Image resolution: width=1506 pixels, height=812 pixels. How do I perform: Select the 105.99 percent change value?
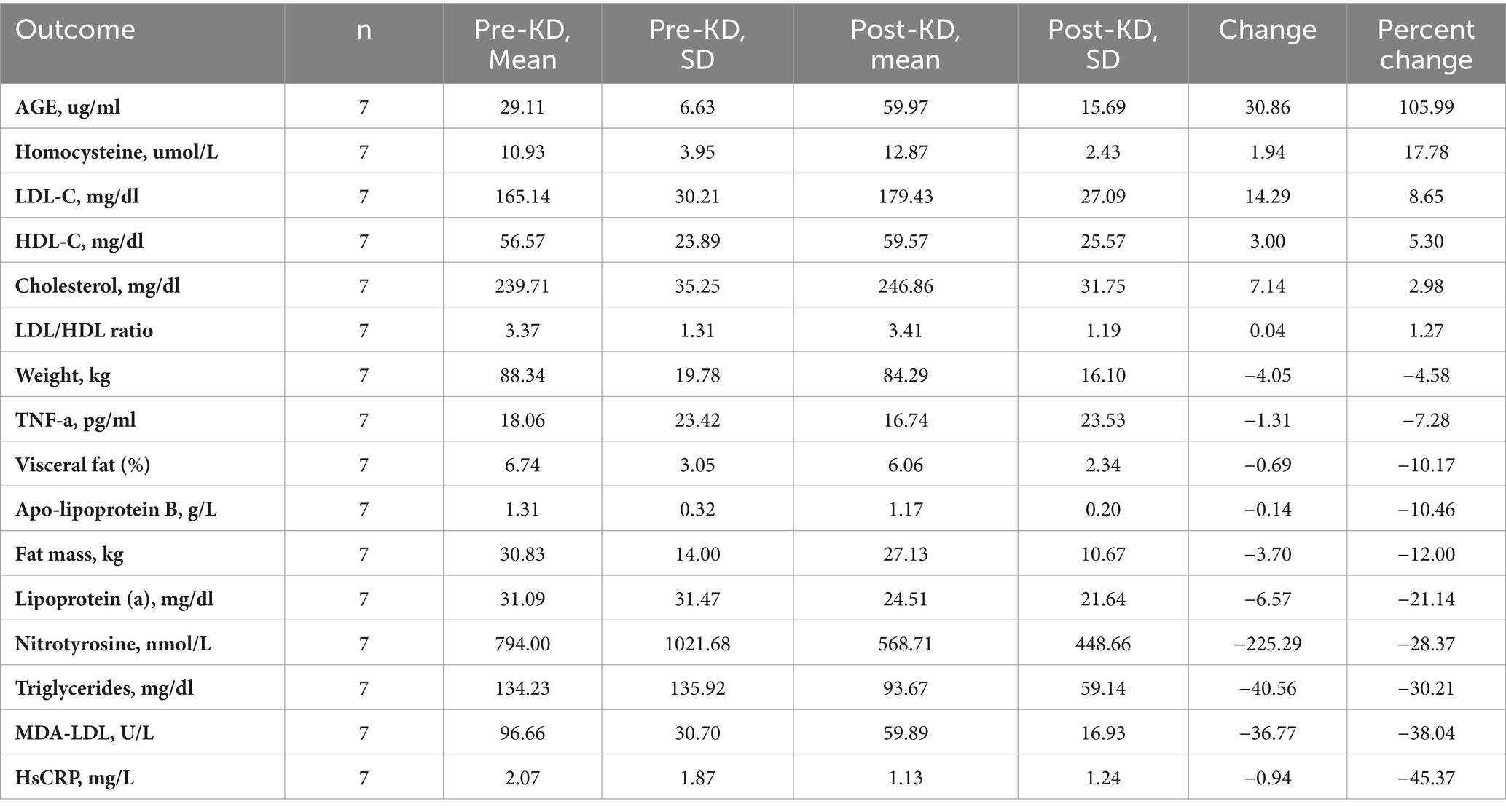(1426, 108)
